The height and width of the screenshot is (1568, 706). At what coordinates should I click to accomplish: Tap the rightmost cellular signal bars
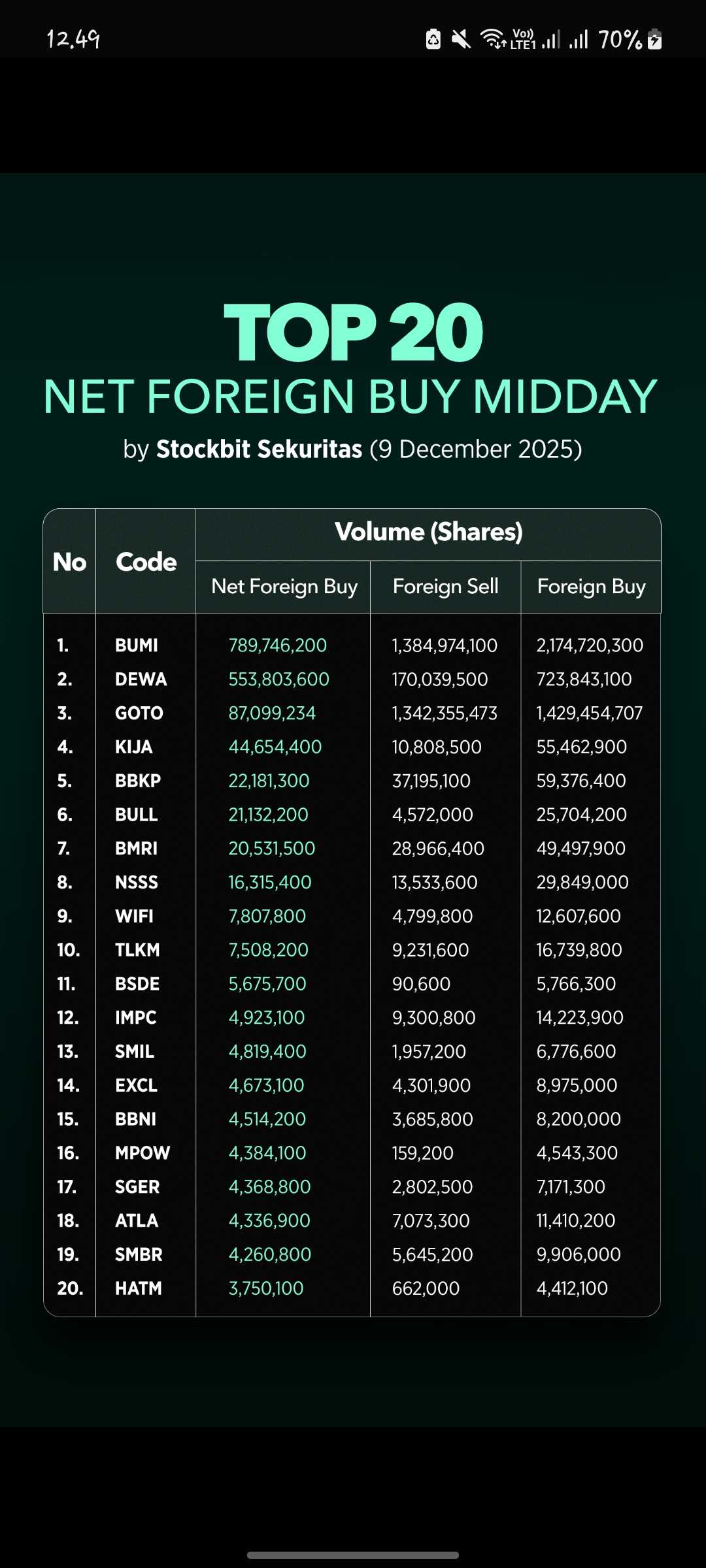pos(579,40)
